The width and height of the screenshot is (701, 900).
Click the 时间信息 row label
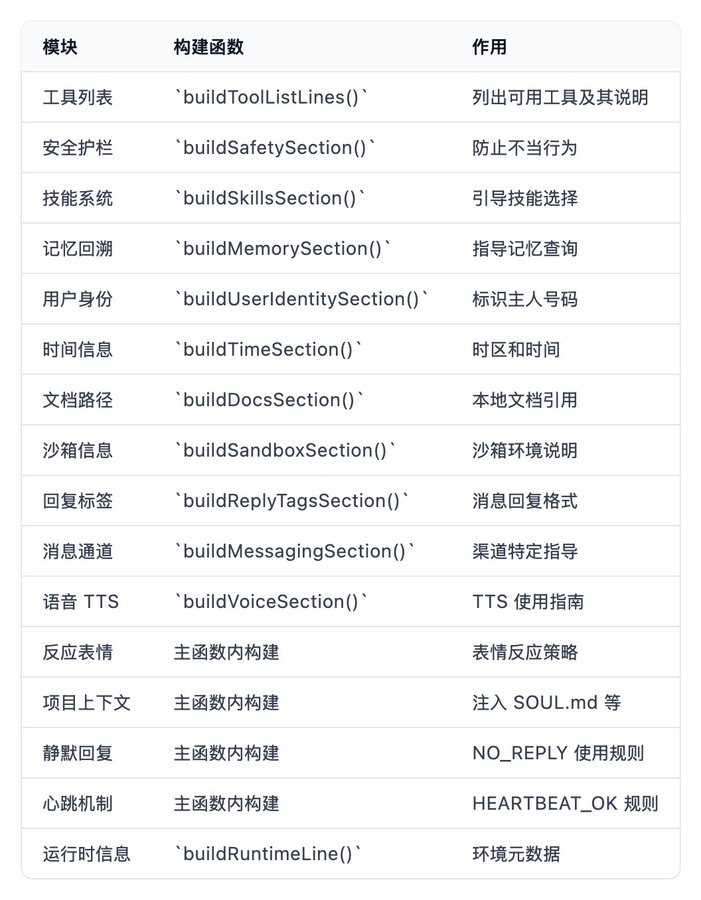point(78,350)
